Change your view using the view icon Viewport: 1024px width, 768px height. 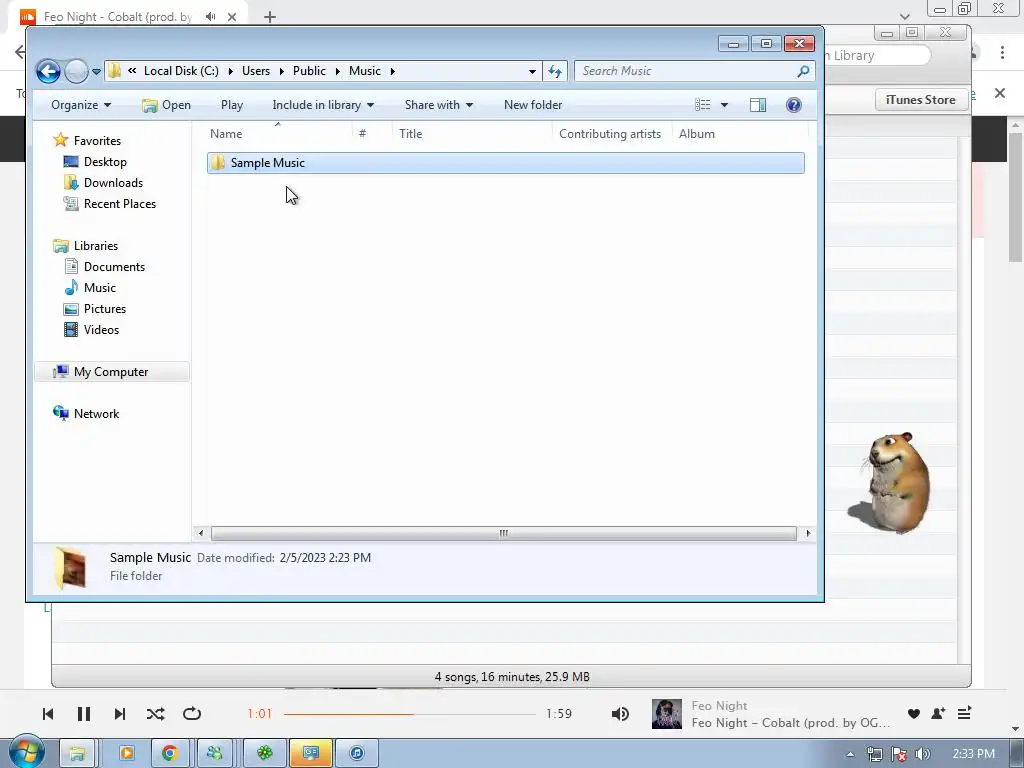click(703, 105)
